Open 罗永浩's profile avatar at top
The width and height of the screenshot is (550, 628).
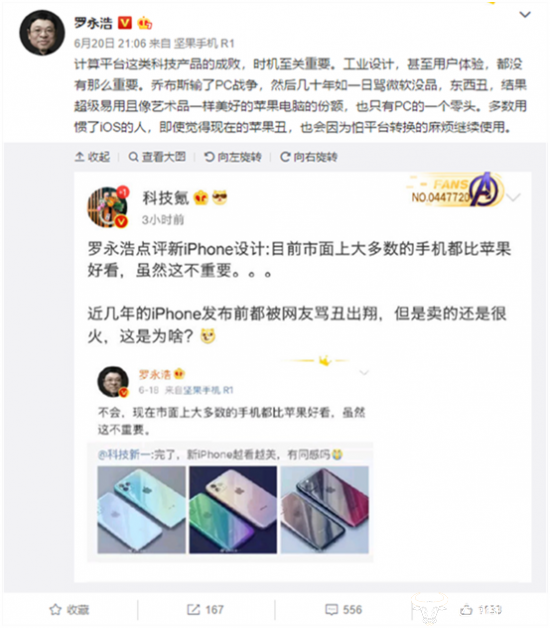(x=42, y=33)
